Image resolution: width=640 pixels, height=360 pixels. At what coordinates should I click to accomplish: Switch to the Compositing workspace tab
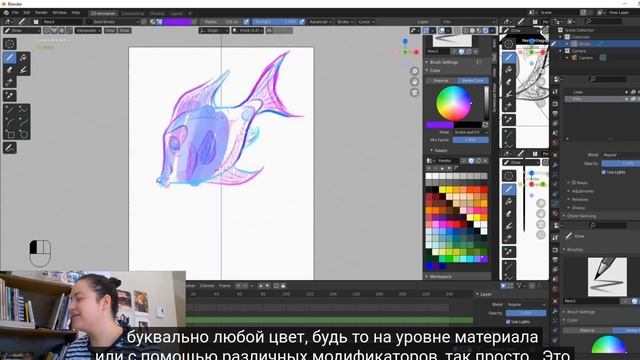coord(133,13)
